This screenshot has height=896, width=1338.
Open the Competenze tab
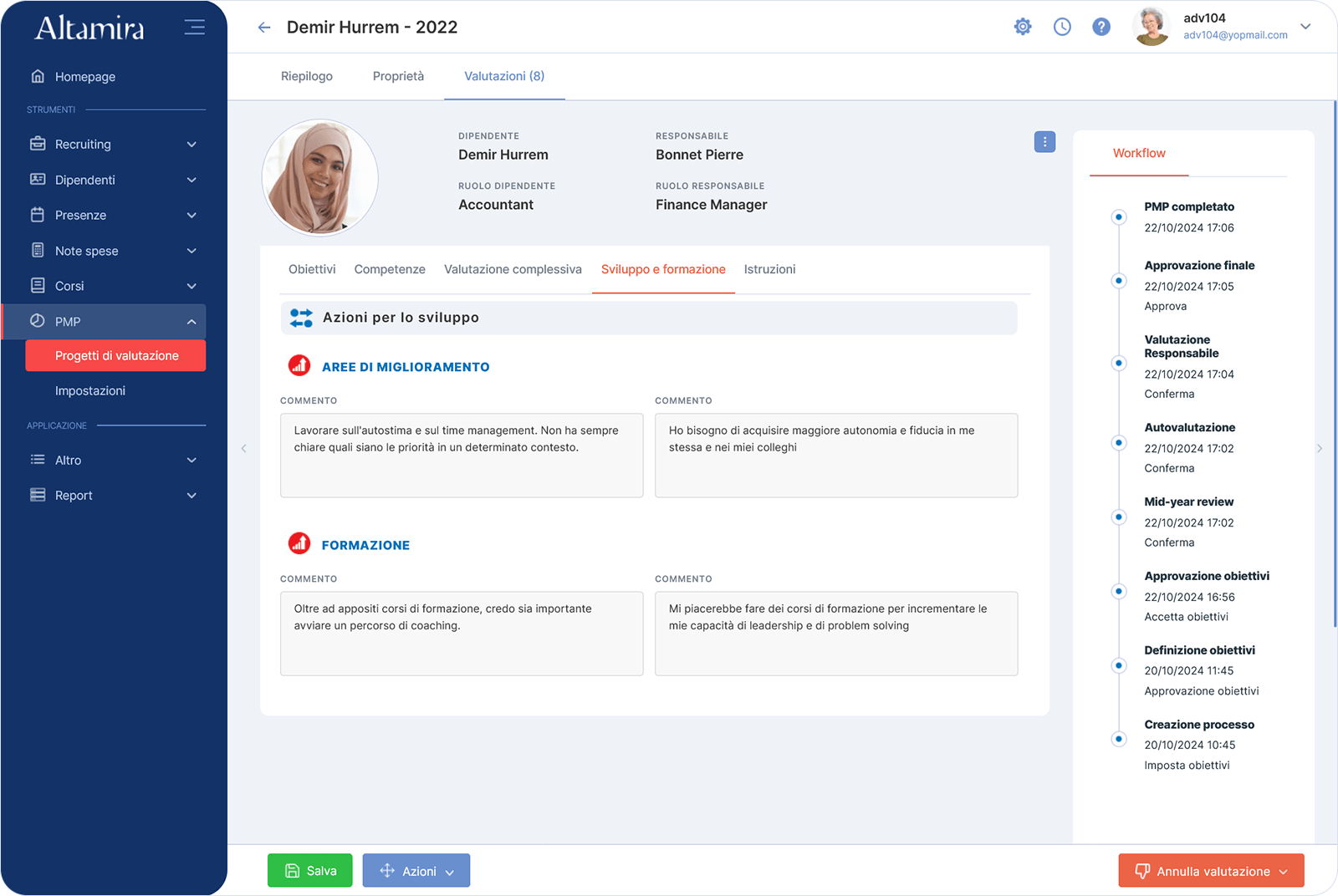pyautogui.click(x=390, y=269)
